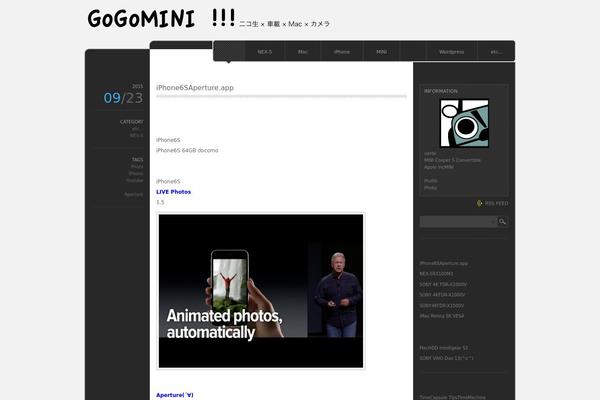The height and width of the screenshot is (400, 600).
Task: Open recent post NEX-5RX100M3 in right sidebar
Action: coord(436,274)
